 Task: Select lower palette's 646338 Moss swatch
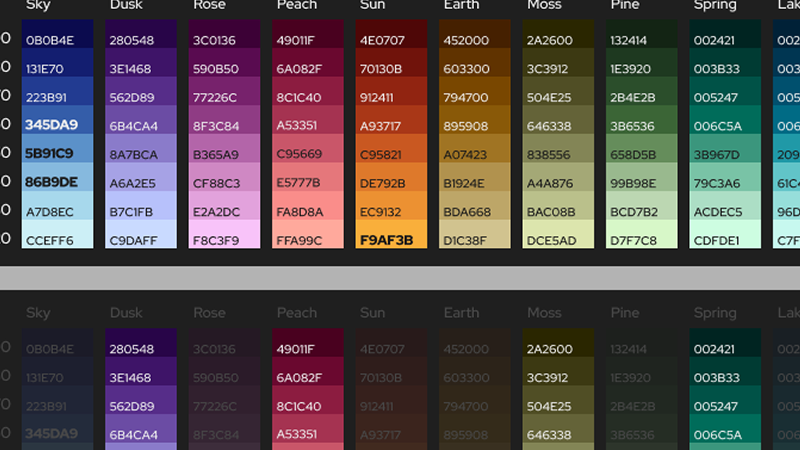point(558,429)
